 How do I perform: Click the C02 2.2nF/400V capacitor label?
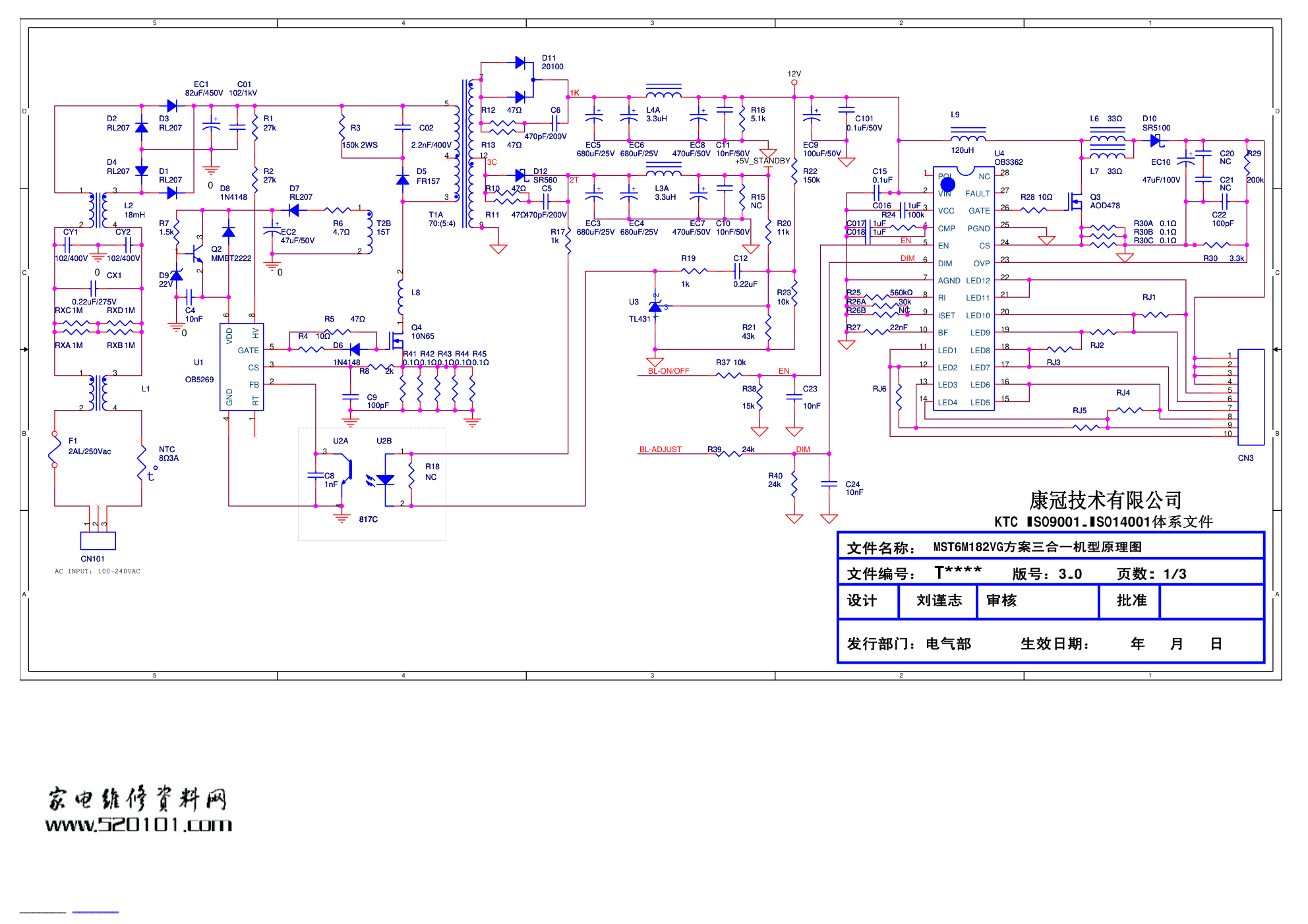pos(431,136)
